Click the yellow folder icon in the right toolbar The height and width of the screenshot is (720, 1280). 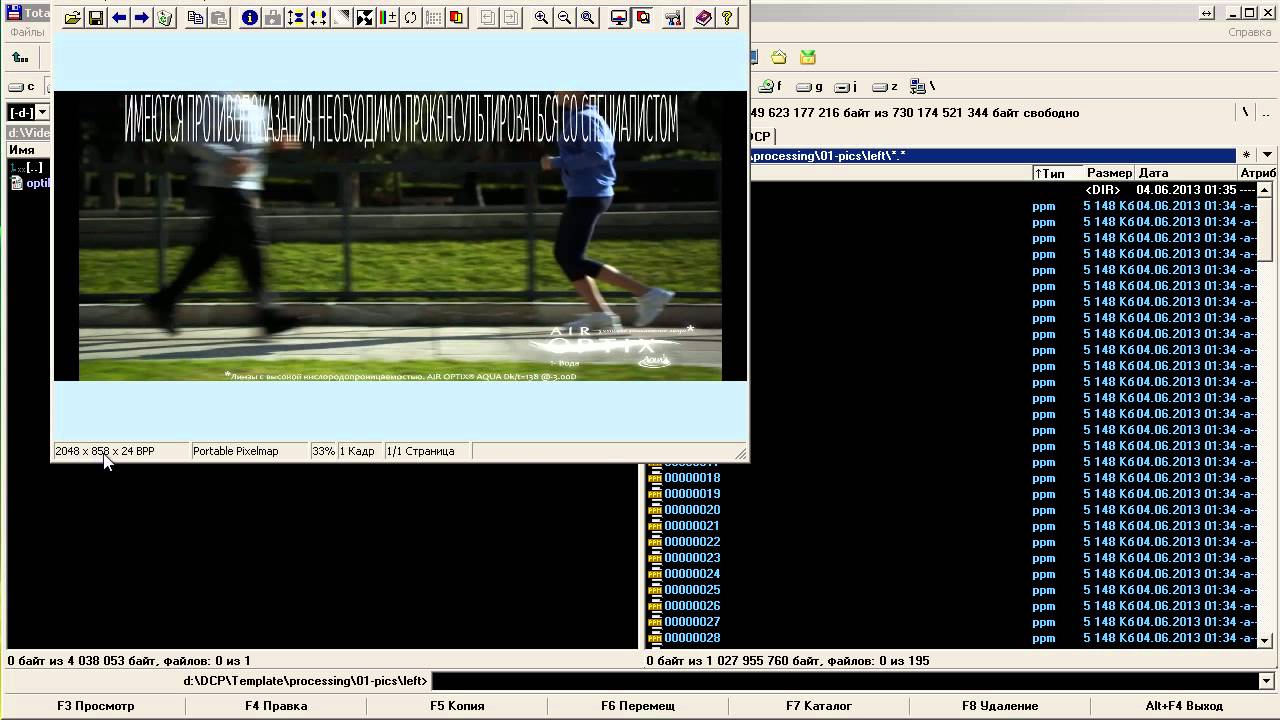[779, 58]
